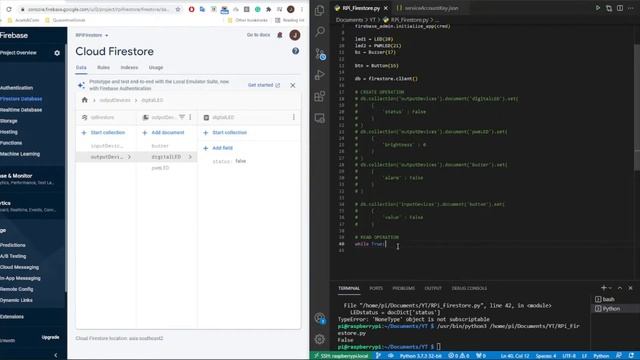Split the VS Code editor right
This screenshot has height=360, width=640.
coord(620,8)
